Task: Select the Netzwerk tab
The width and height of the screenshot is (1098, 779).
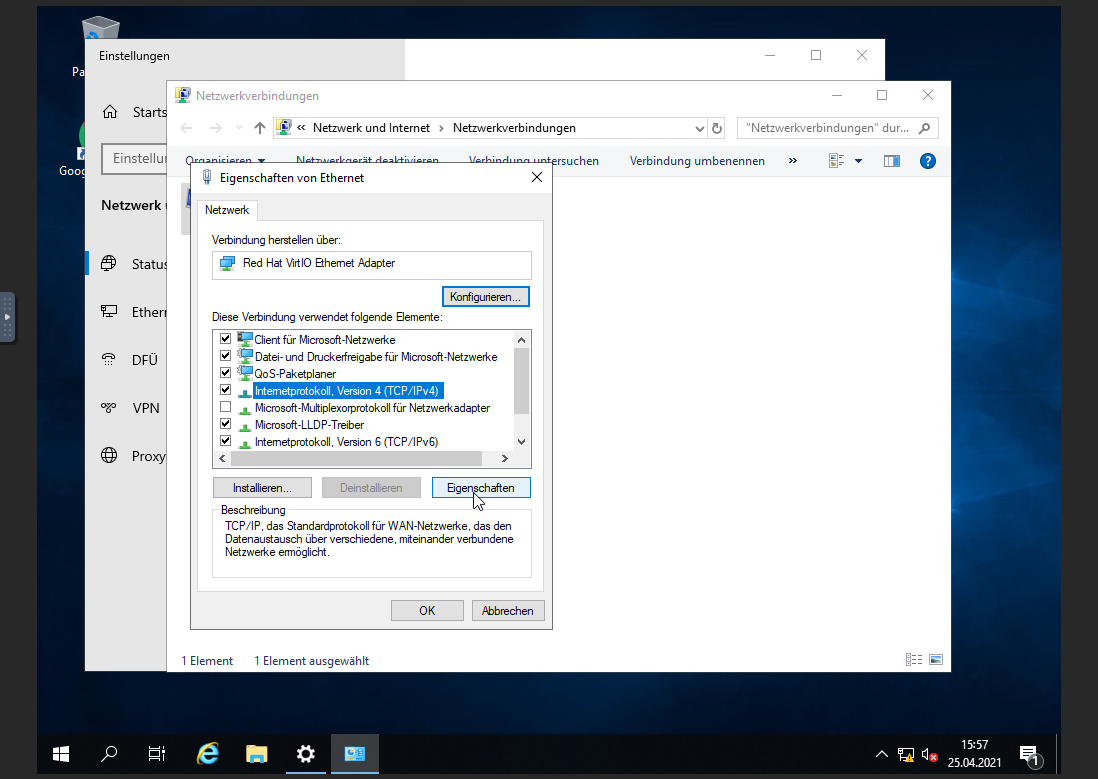Action: 227,210
